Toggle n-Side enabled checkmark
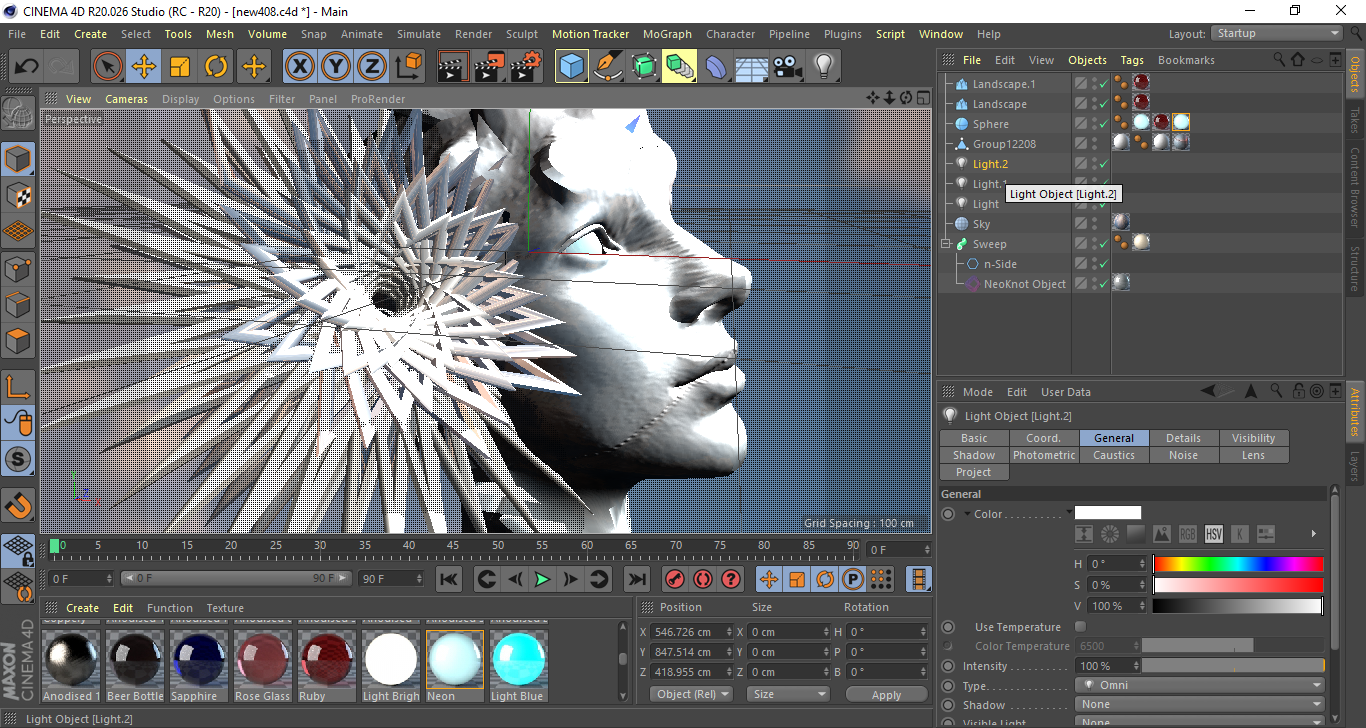The width and height of the screenshot is (1366, 728). point(1103,264)
